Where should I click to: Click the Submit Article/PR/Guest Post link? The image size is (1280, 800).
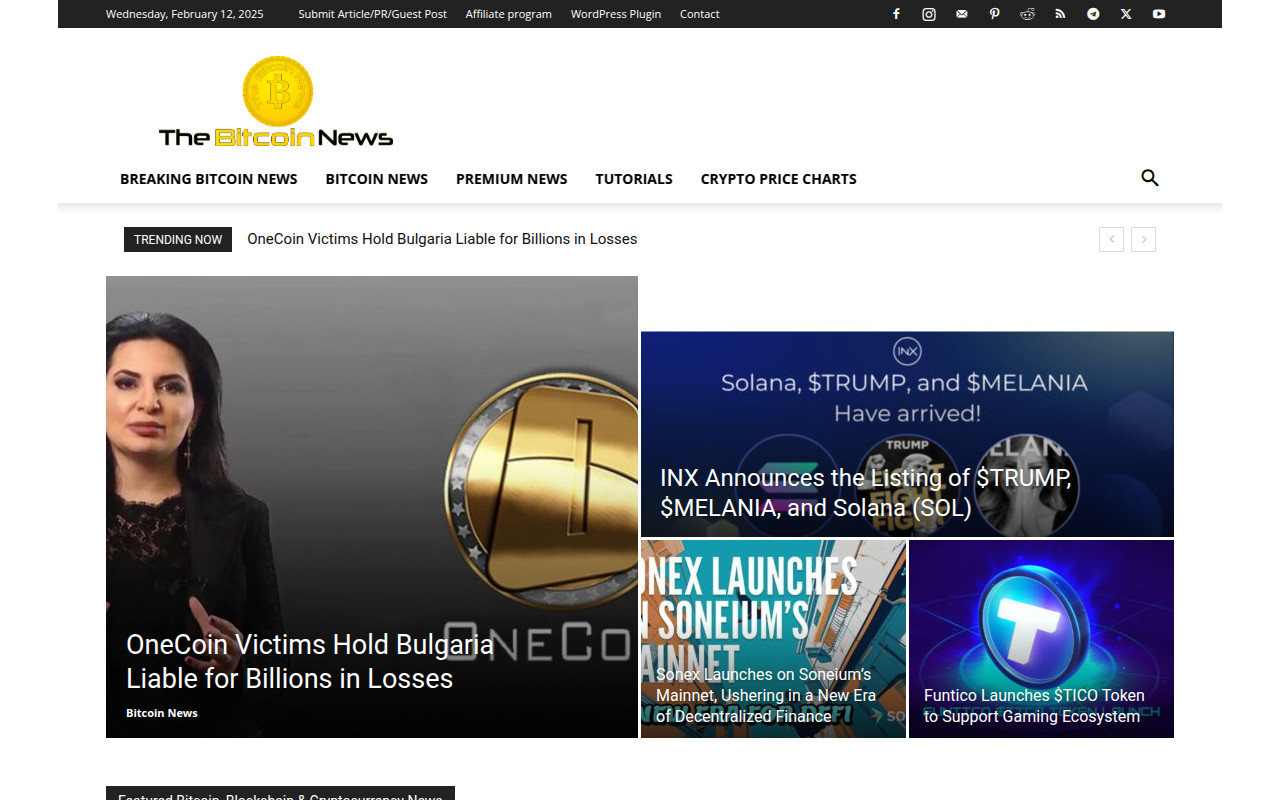[x=372, y=14]
